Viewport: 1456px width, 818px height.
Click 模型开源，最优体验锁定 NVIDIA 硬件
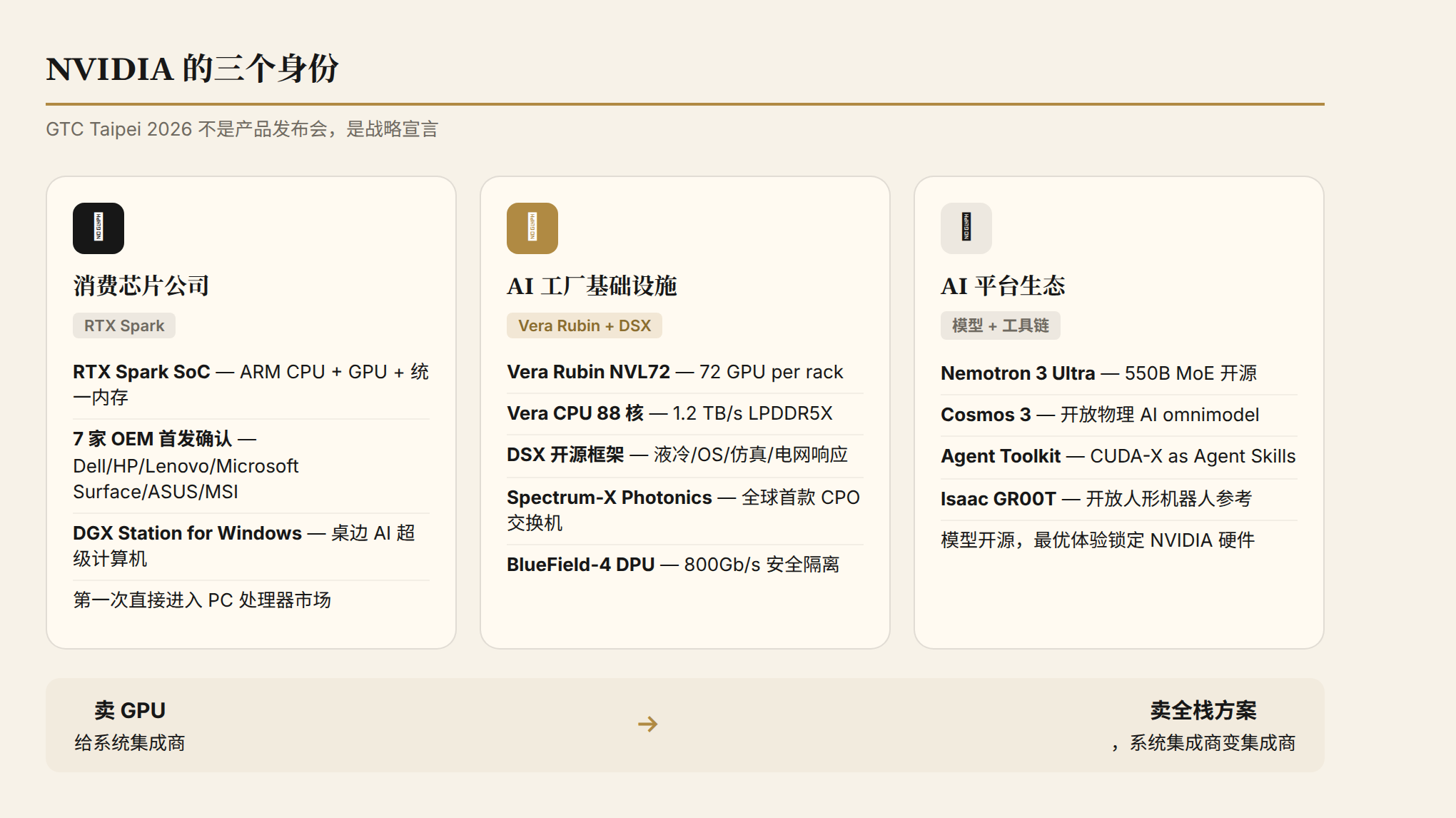pyautogui.click(x=1098, y=540)
